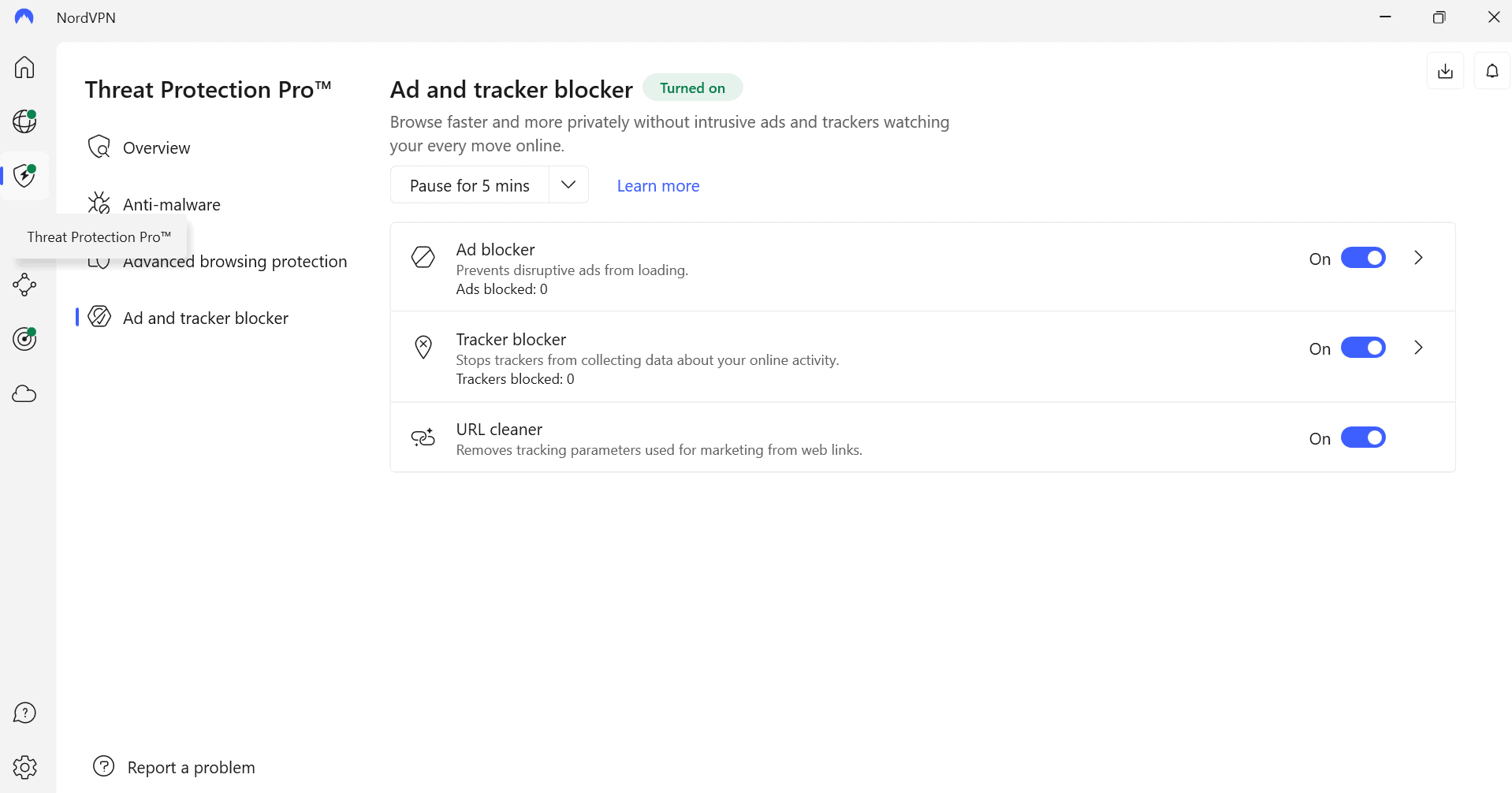Select the Threat Protection shield icon

[24, 175]
